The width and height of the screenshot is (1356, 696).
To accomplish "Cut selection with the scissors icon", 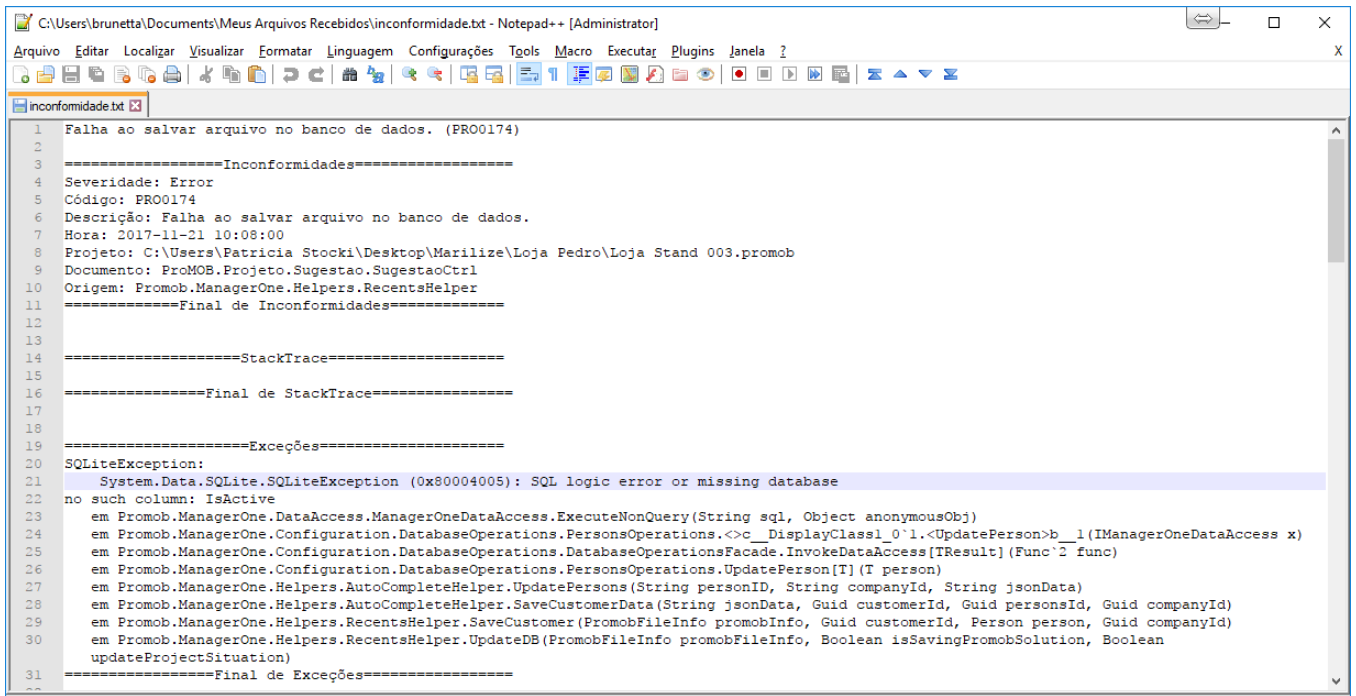I will pyautogui.click(x=205, y=74).
